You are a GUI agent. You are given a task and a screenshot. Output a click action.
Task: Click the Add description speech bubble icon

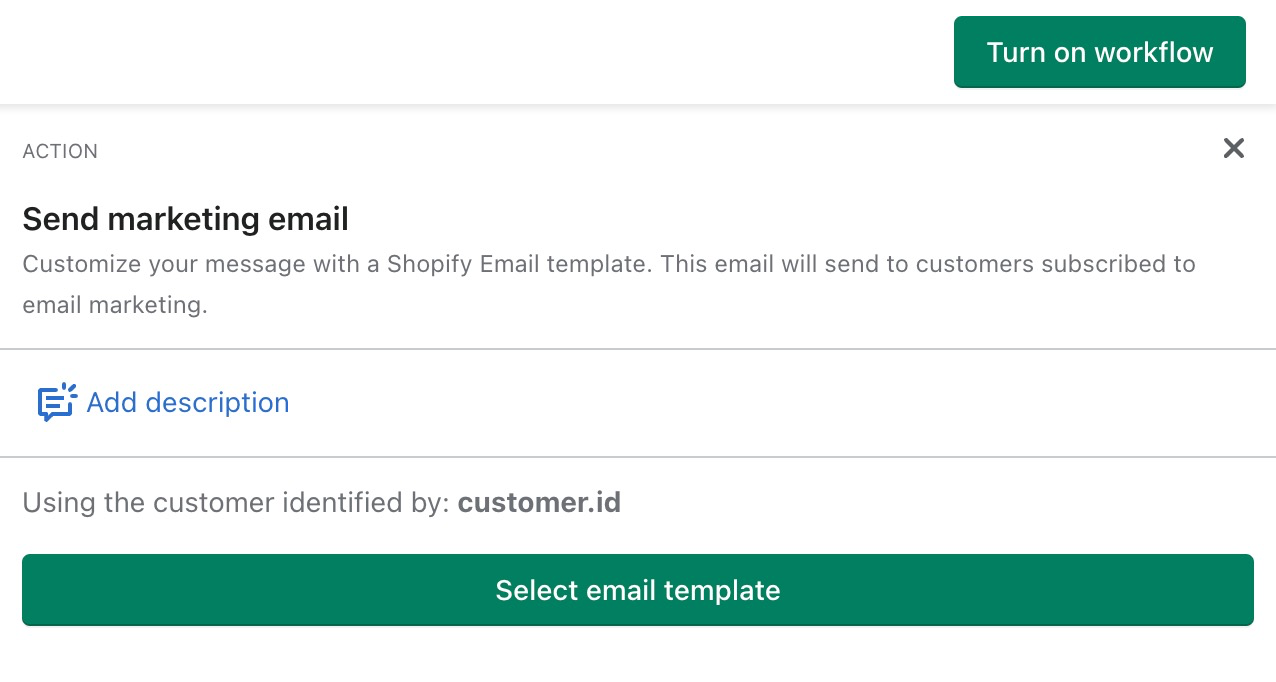coord(57,402)
